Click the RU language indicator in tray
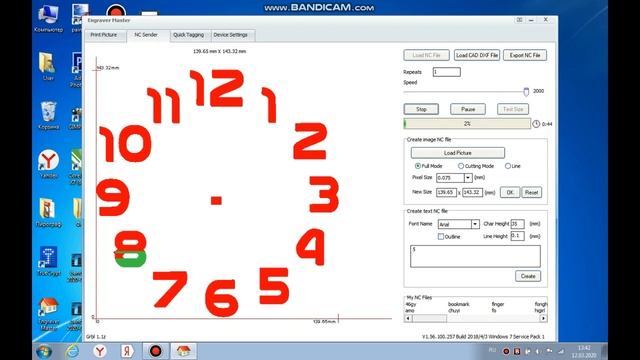Screen dimensions: 640x360 (492, 350)
